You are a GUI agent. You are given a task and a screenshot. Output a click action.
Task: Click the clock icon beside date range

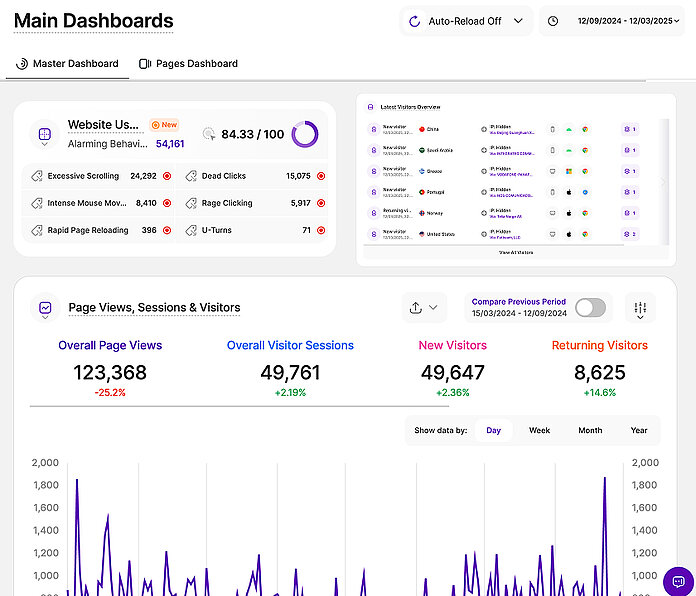[553, 21]
